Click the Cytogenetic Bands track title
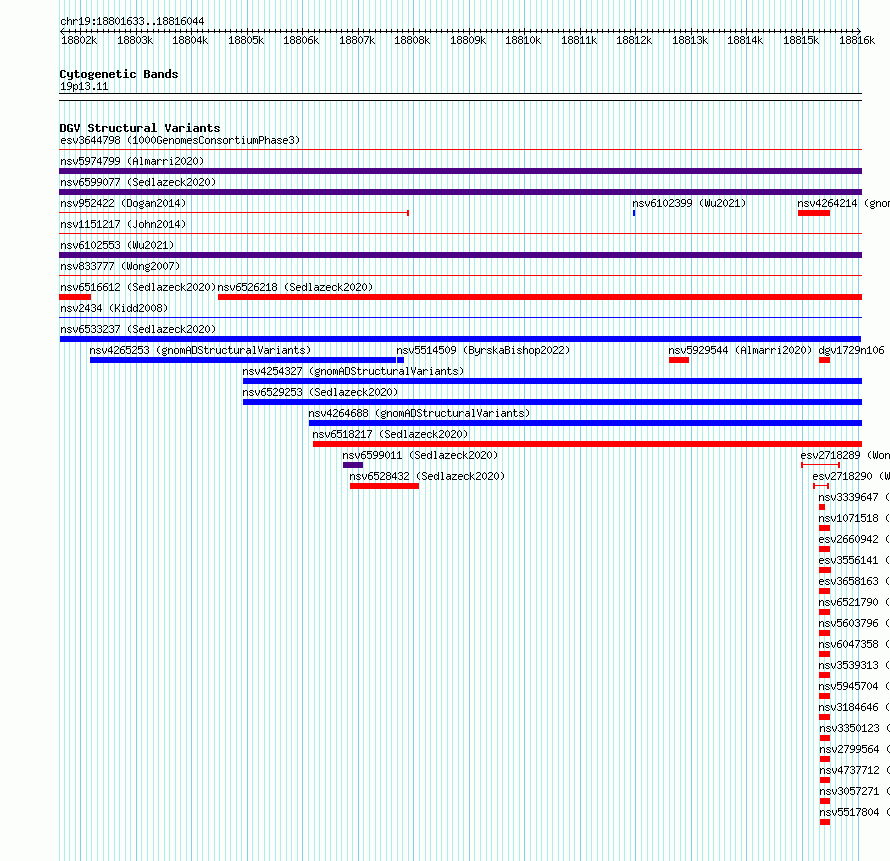This screenshot has width=890, height=861. [x=119, y=74]
